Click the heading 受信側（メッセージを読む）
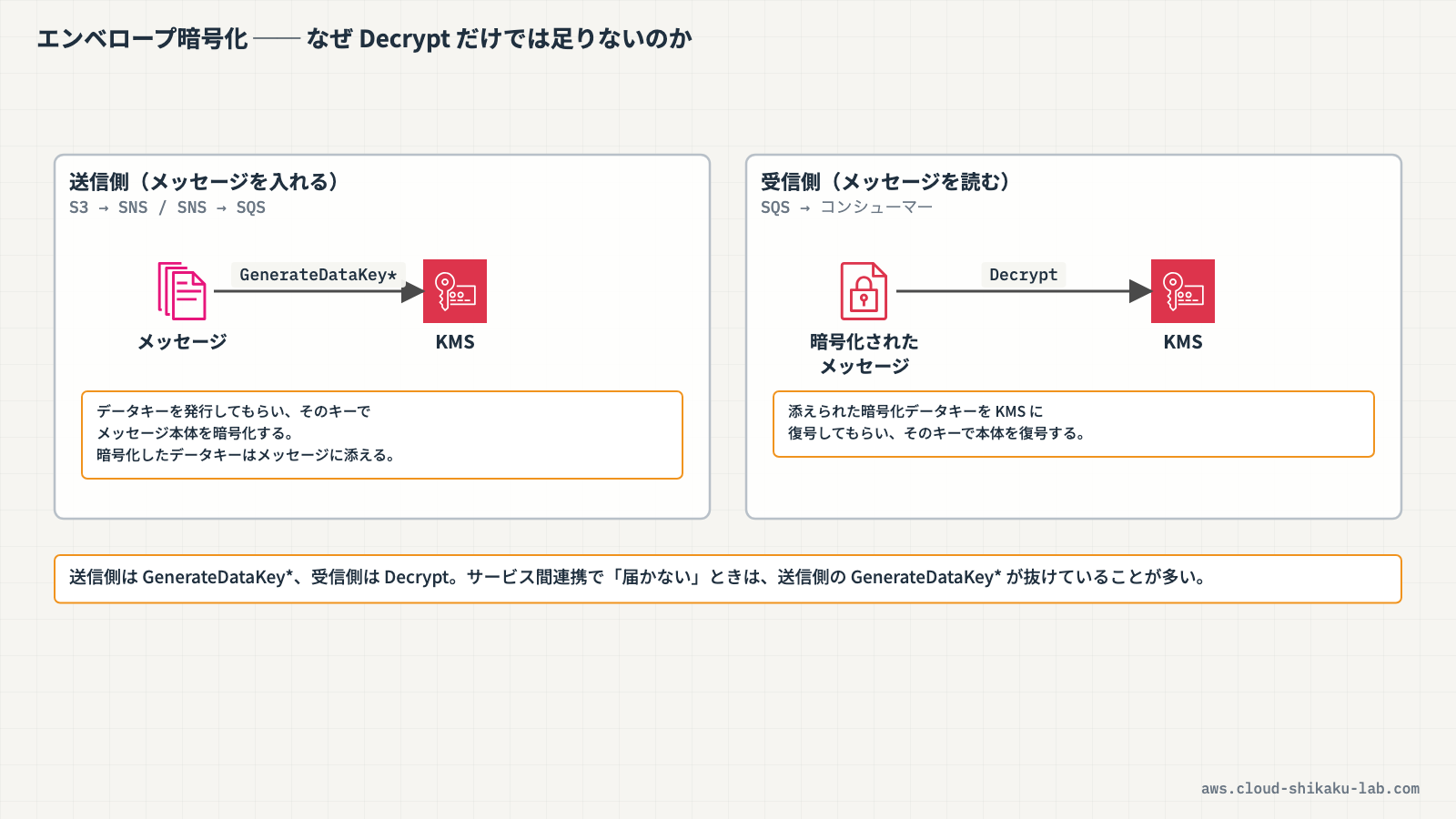 (885, 182)
